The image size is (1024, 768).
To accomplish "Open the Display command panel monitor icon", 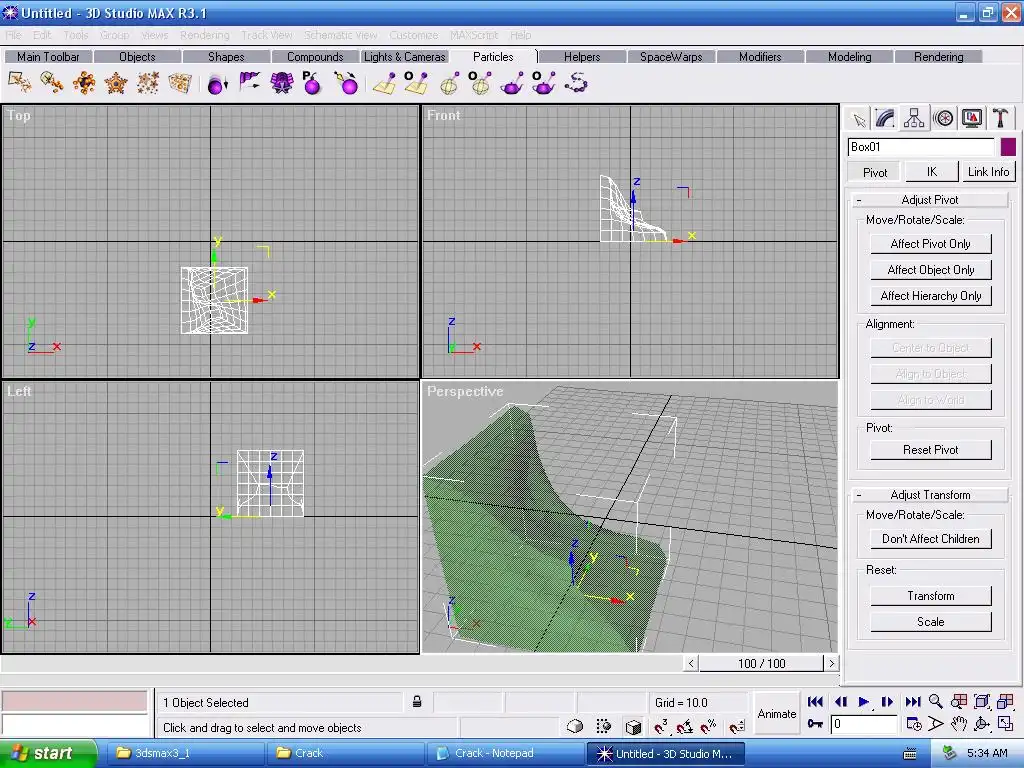I will click(x=972, y=119).
